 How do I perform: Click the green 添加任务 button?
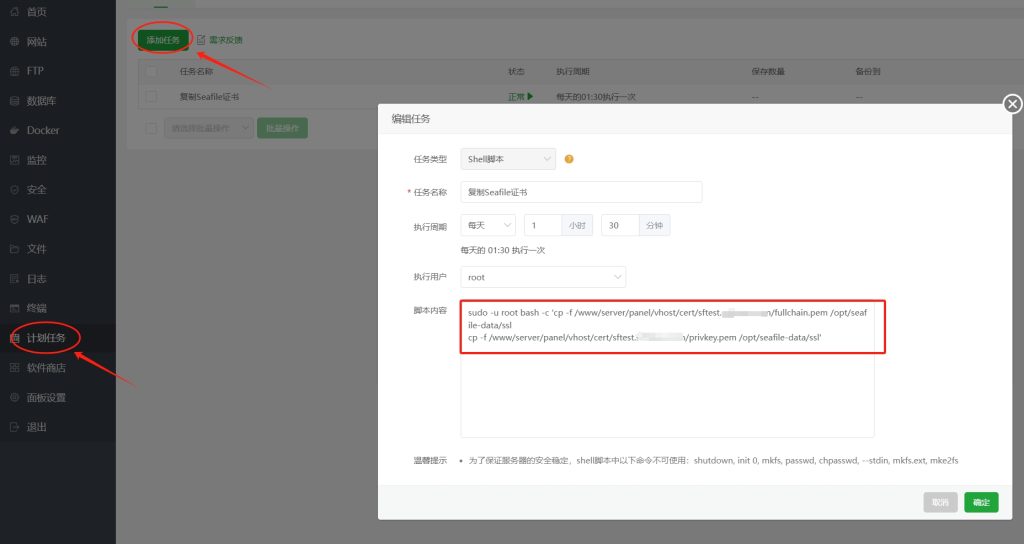pos(163,40)
